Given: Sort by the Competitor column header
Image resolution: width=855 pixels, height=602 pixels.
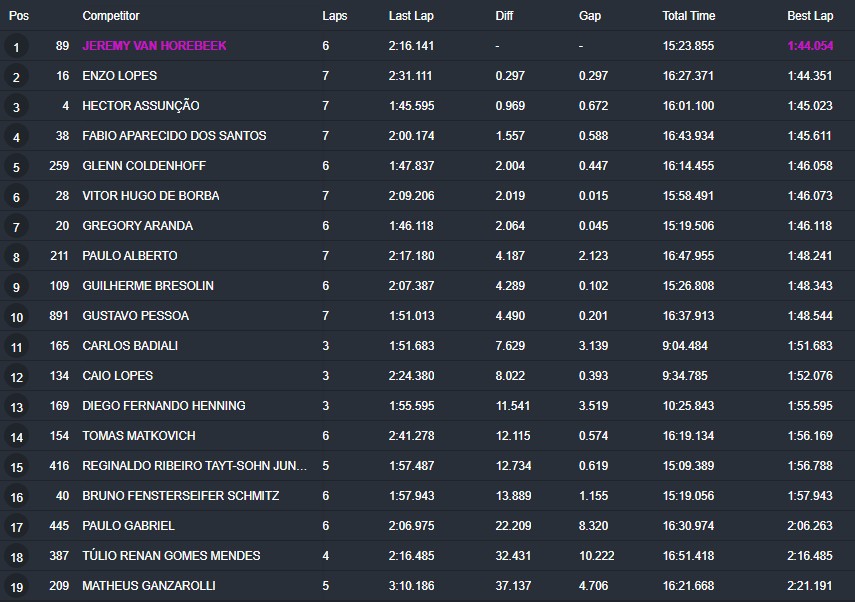Looking at the screenshot, I should tap(111, 16).
